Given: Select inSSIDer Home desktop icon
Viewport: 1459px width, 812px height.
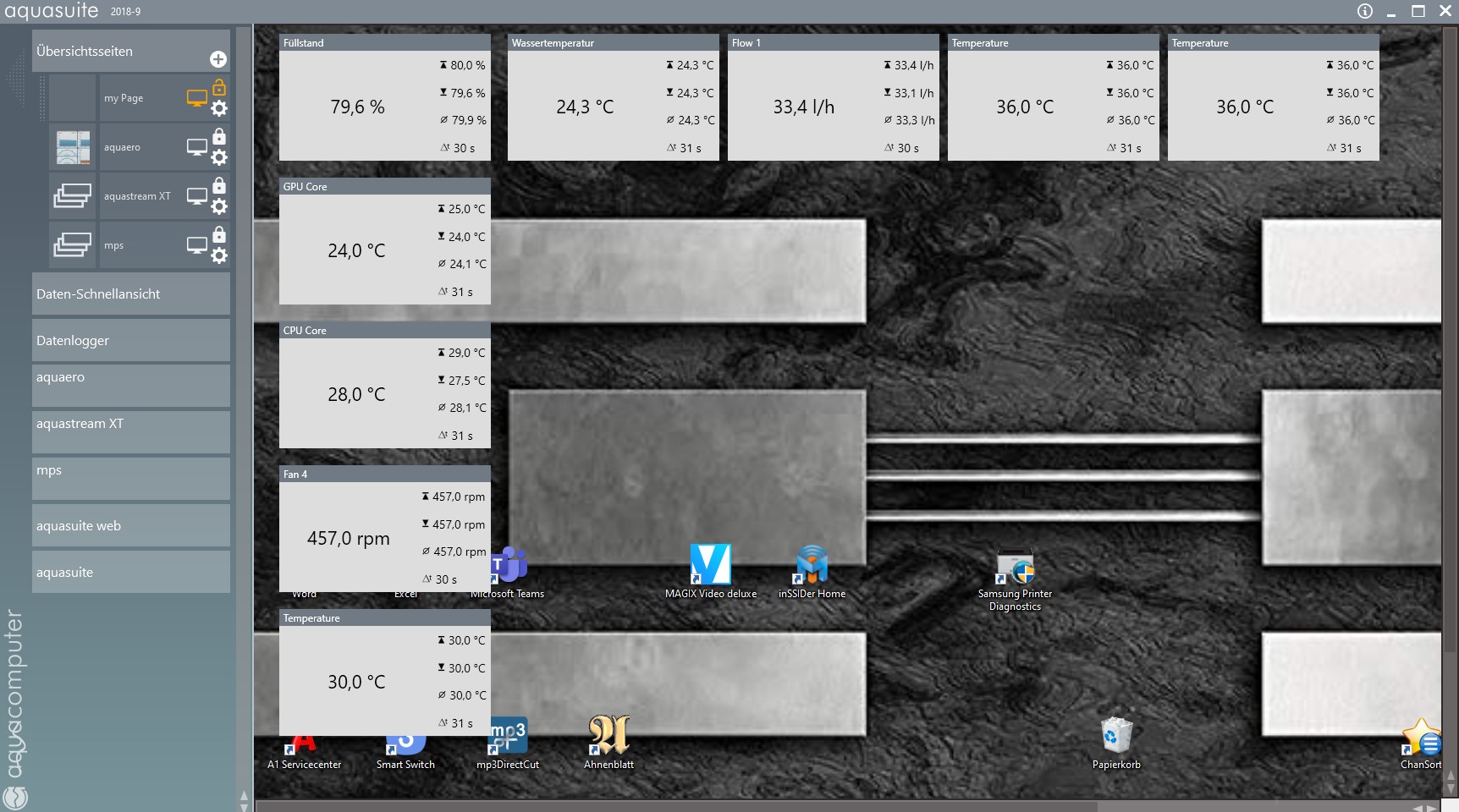Looking at the screenshot, I should 812,573.
